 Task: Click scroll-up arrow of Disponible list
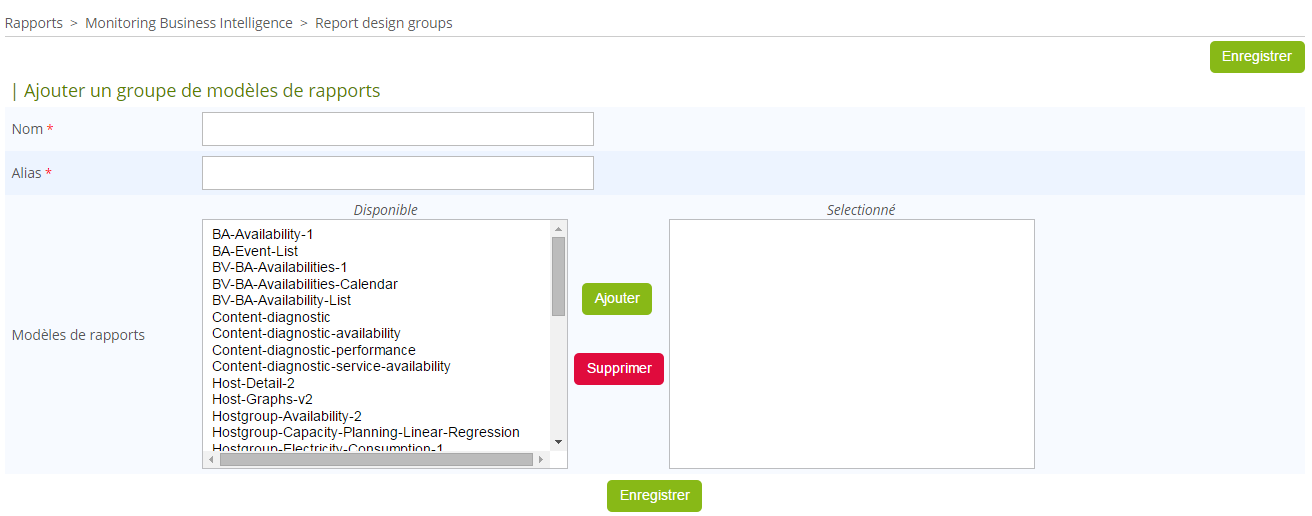558,229
